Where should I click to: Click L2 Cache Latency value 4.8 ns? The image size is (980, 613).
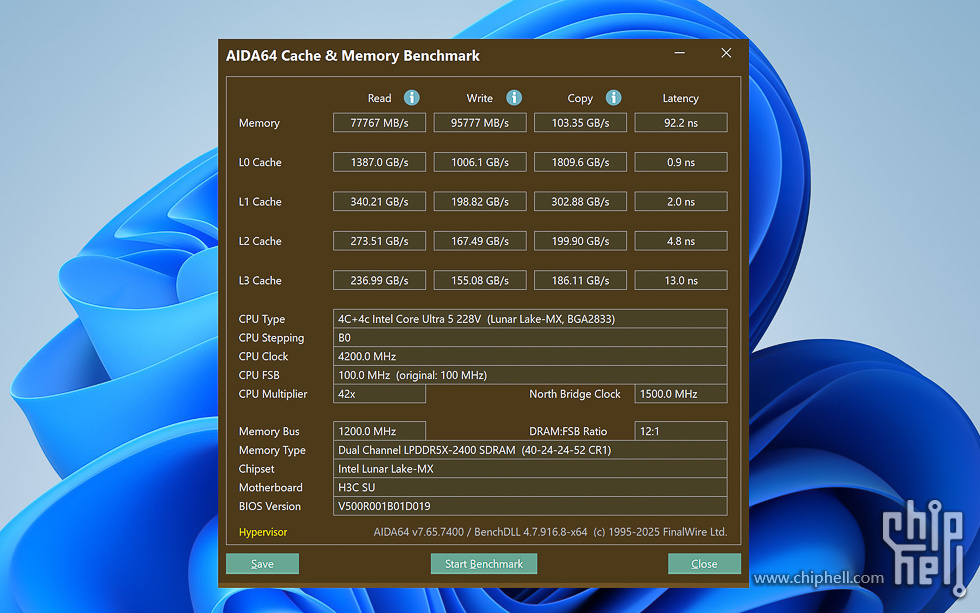coord(681,241)
